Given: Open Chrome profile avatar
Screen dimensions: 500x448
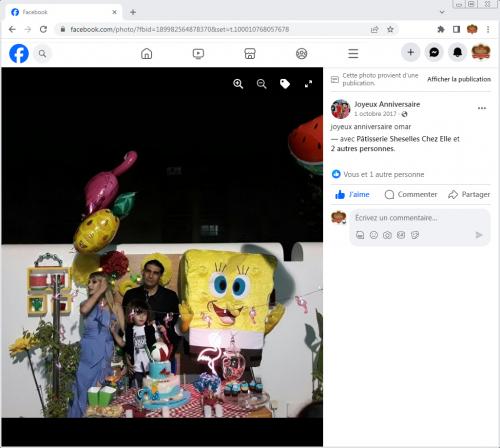Looking at the screenshot, I should coord(472,29).
